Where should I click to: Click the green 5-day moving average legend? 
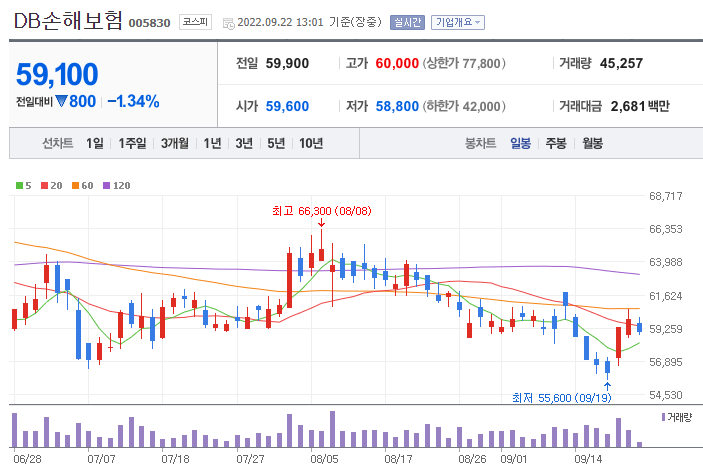tap(23, 186)
